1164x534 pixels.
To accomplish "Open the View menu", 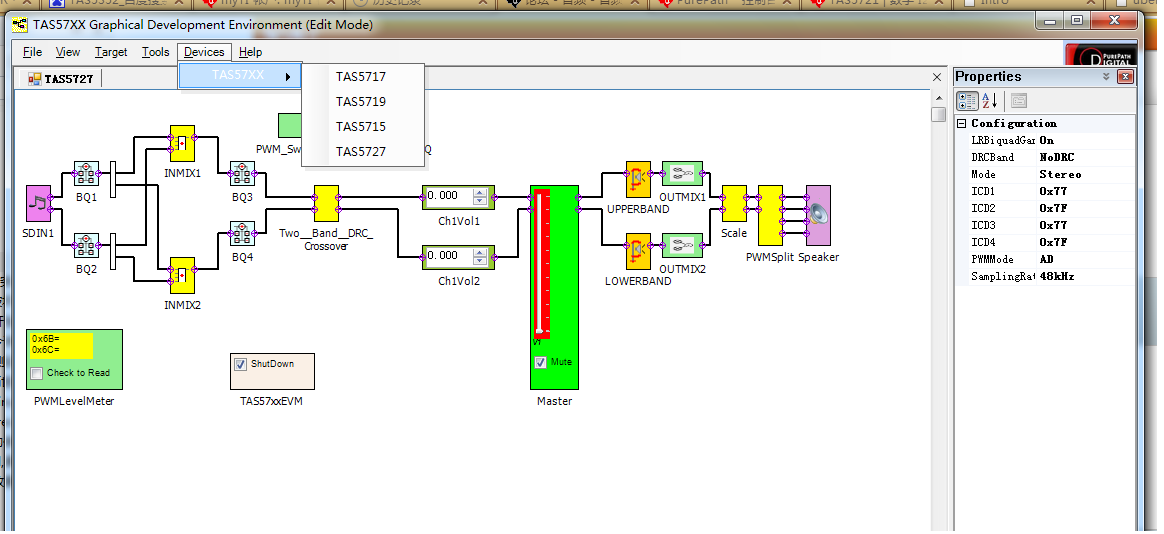I will point(68,52).
